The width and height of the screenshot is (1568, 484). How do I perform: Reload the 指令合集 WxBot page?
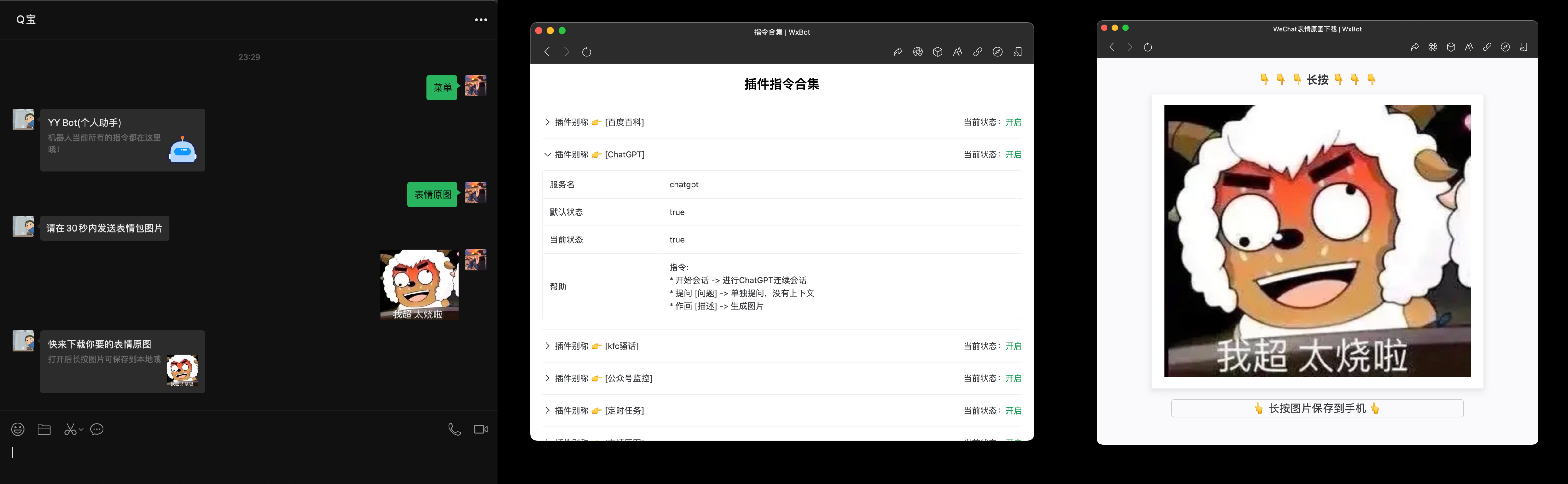[587, 52]
